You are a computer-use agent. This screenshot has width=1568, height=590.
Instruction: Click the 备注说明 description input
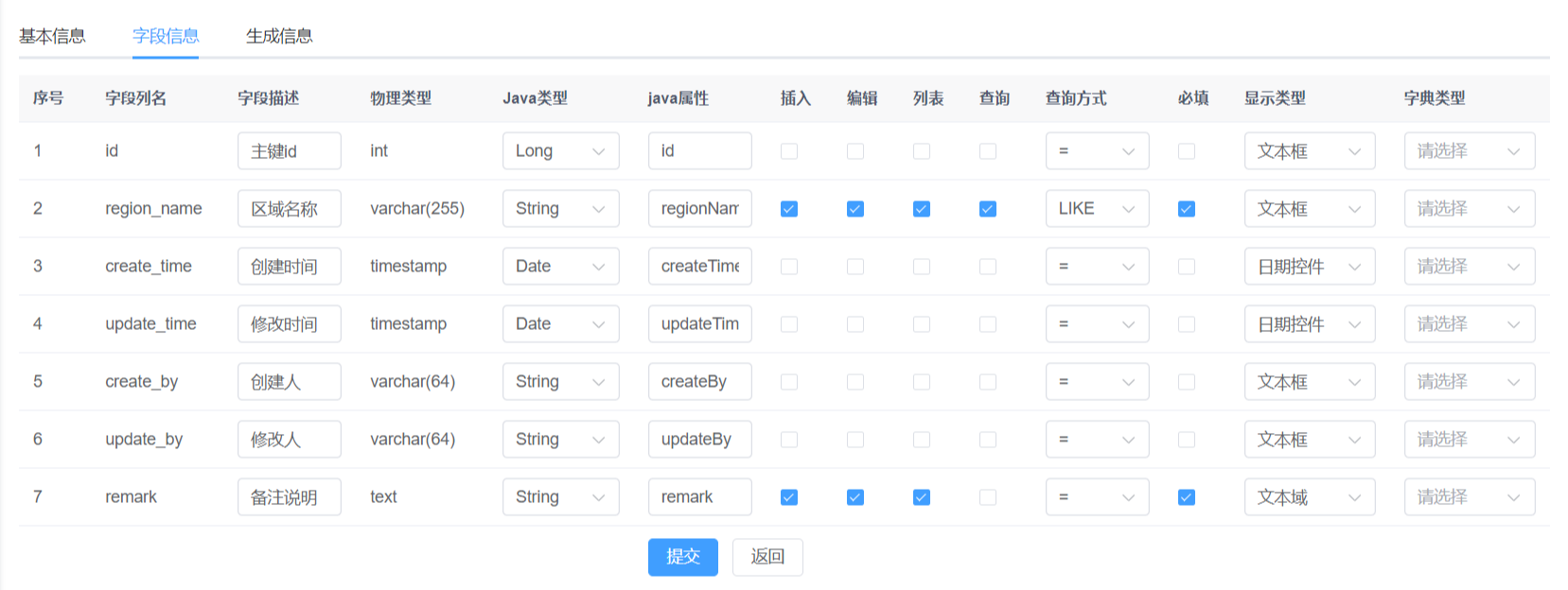click(289, 497)
